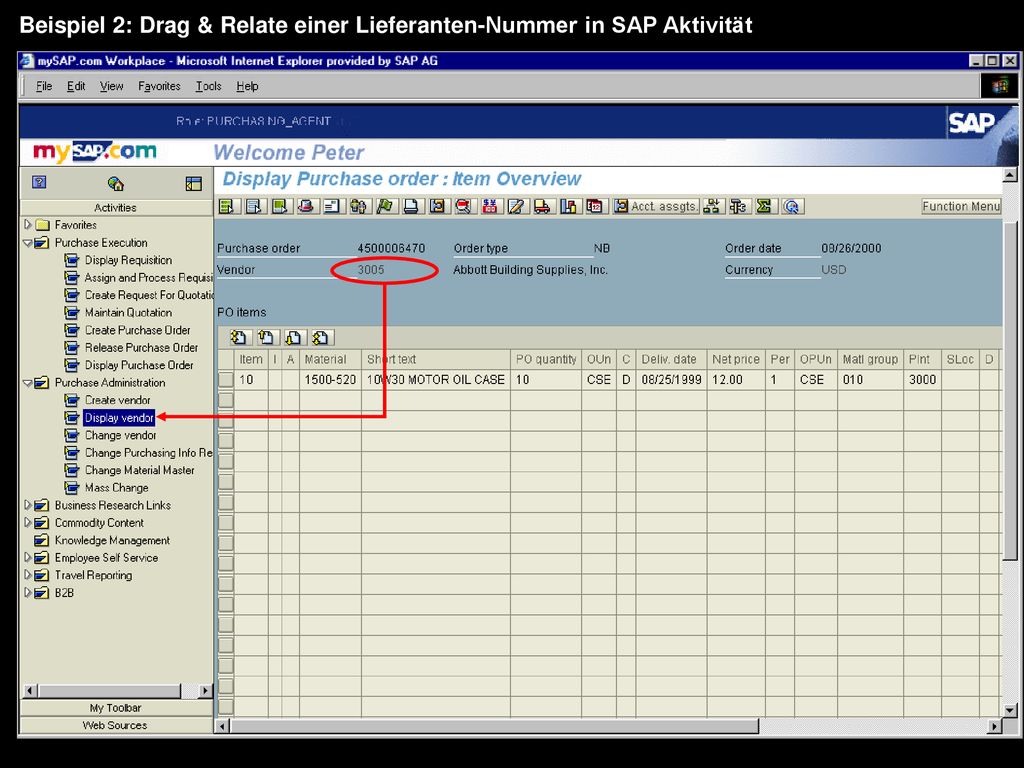Click the globe home icon above Activities
The width and height of the screenshot is (1024, 768).
[116, 184]
